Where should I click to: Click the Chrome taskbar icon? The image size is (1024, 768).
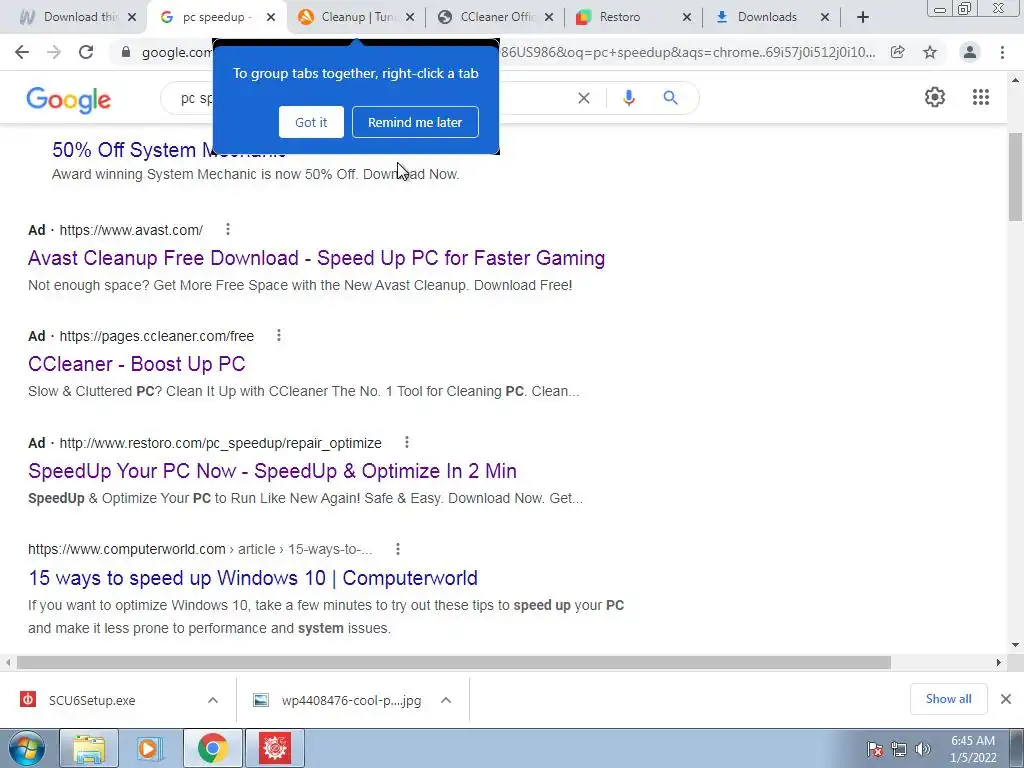212,748
